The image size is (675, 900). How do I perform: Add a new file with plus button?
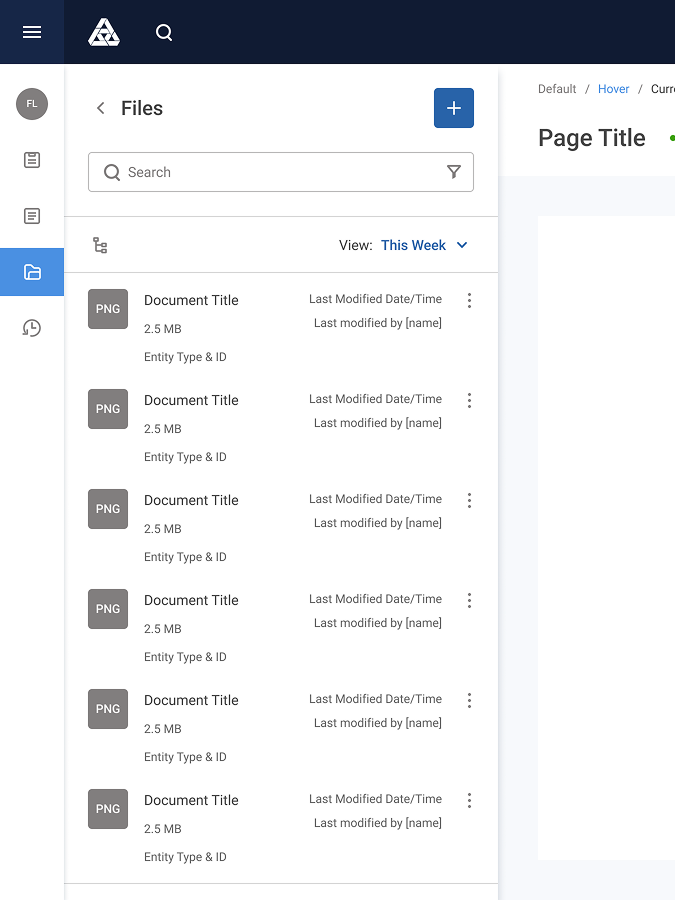coord(454,108)
